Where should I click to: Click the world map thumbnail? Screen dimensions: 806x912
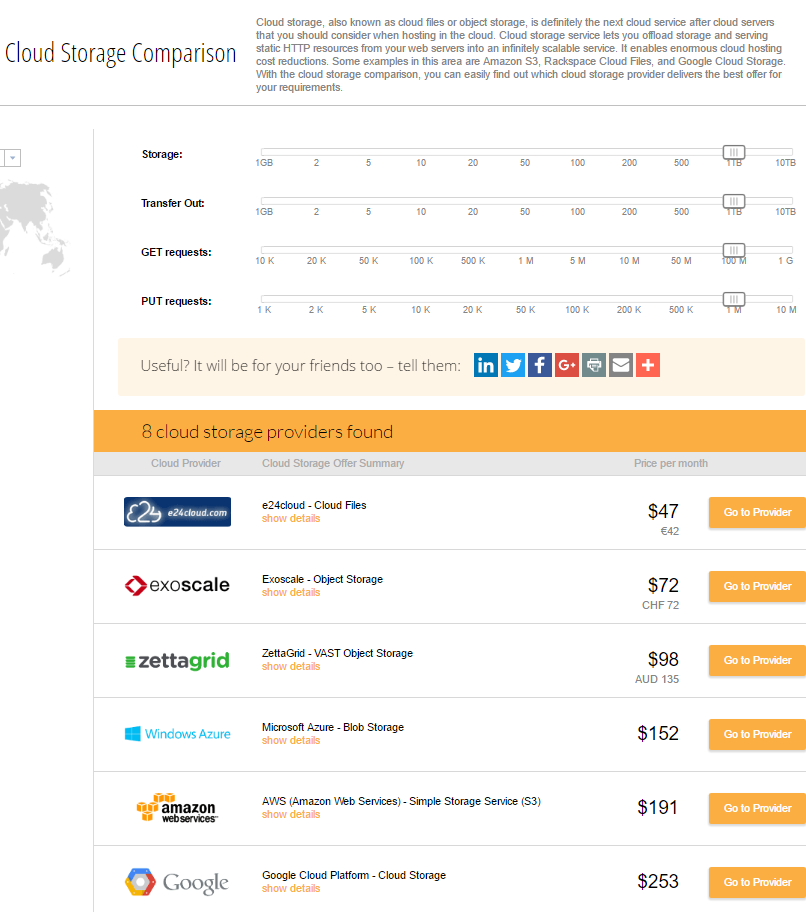click(x=35, y=227)
